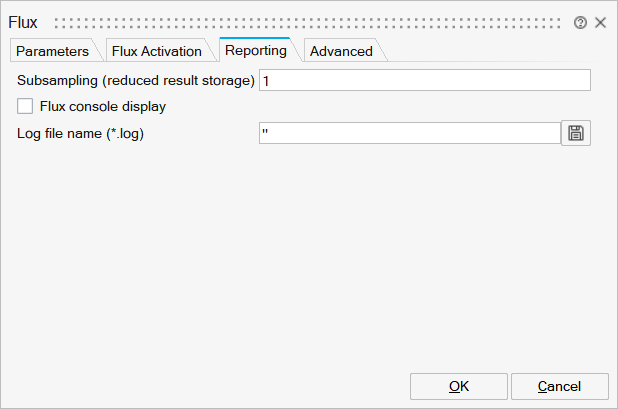This screenshot has width=618, height=409.
Task: Click the "Flux console display" label text
Action: pyautogui.click(x=102, y=106)
